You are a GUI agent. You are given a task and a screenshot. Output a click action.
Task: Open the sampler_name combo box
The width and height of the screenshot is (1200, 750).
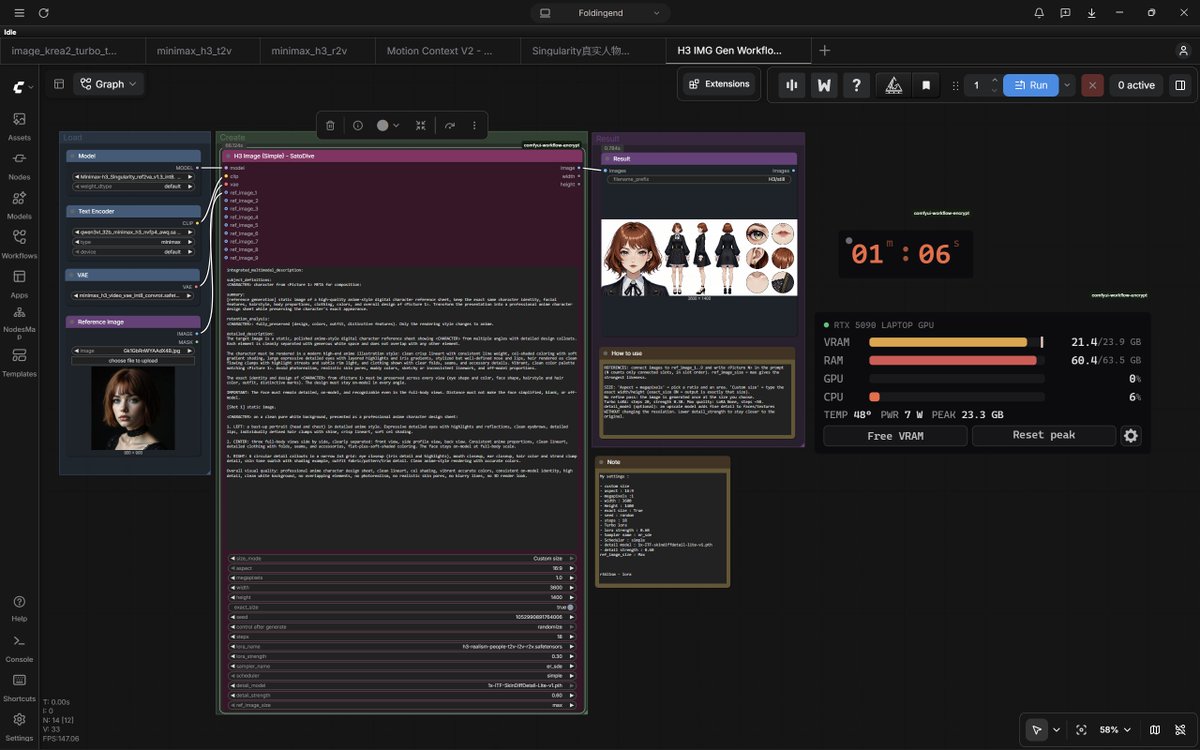(x=403, y=665)
